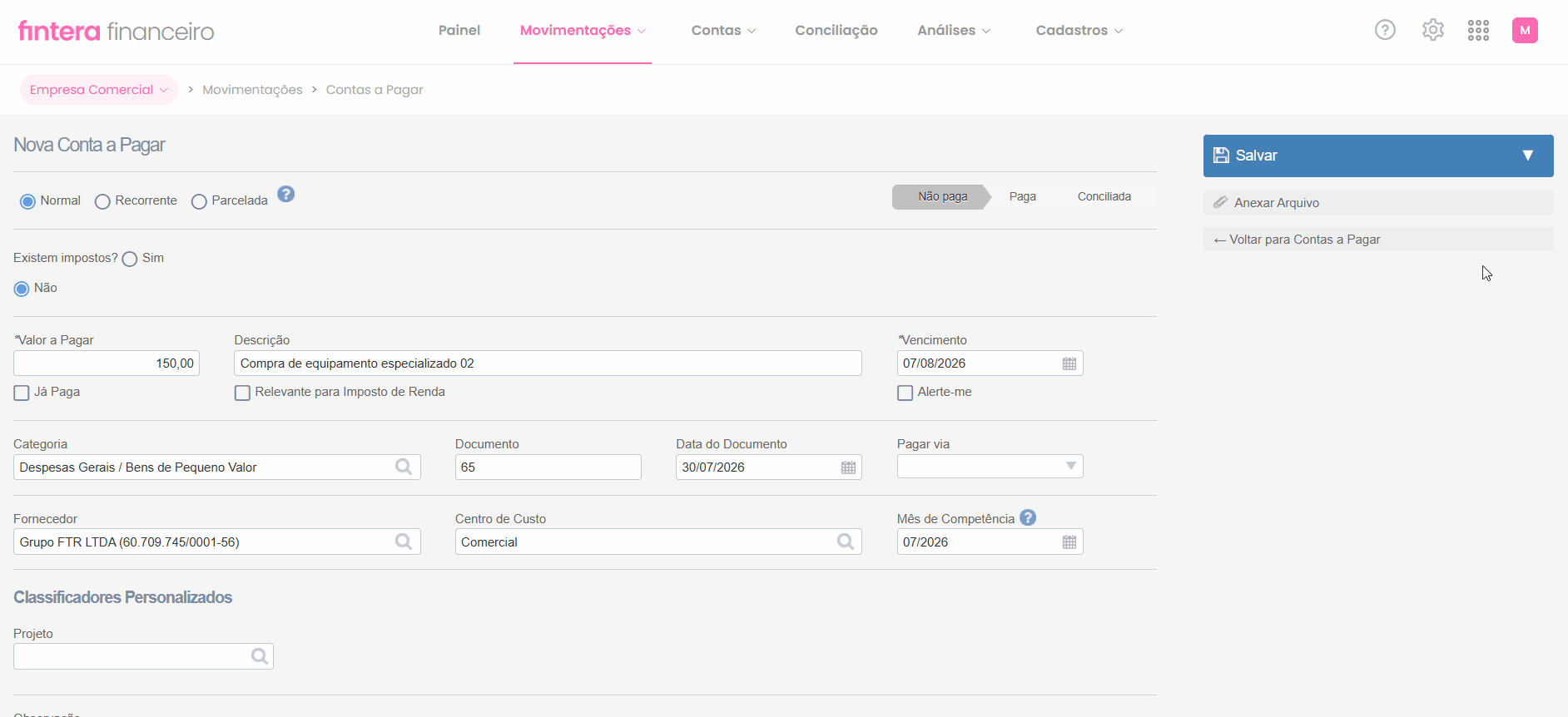Go to the Painel tab

coord(459,31)
